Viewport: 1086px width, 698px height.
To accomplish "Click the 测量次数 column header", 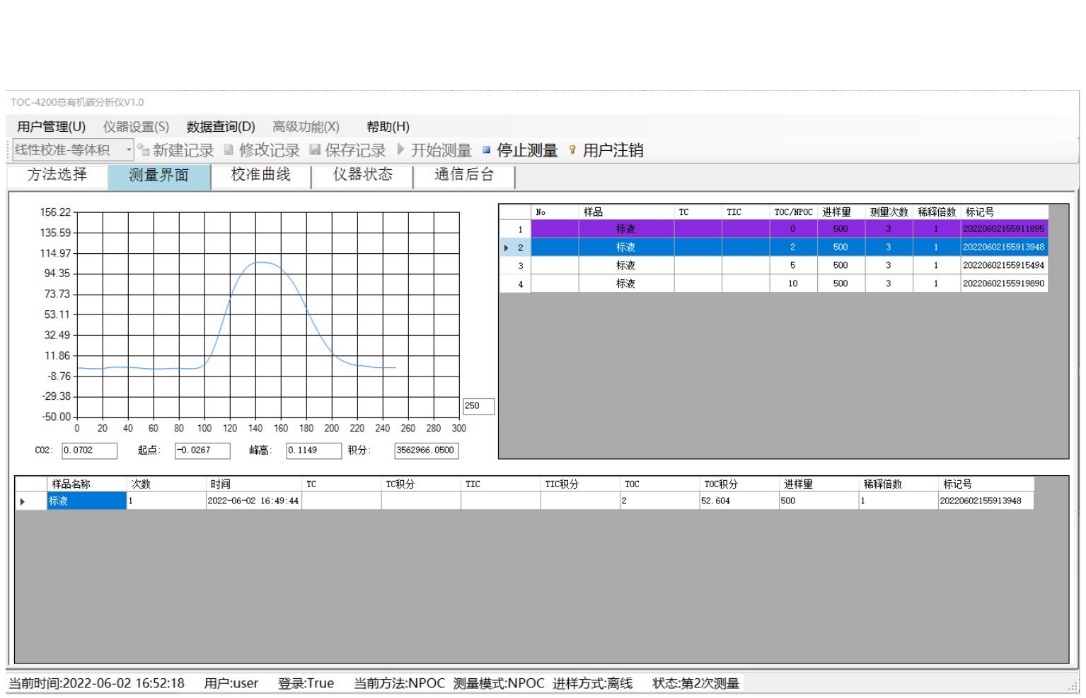I will point(889,212).
